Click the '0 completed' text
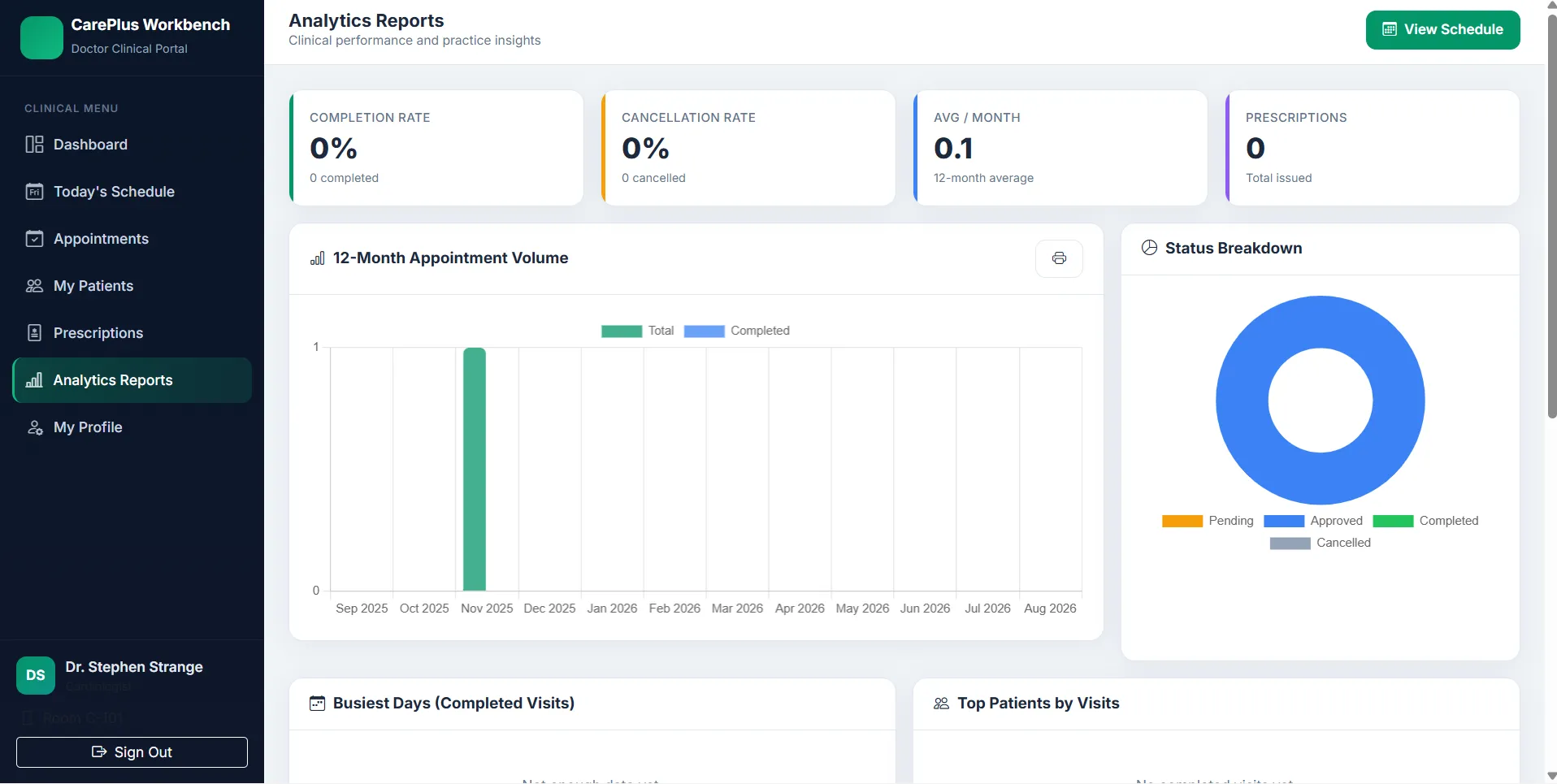 coord(344,178)
